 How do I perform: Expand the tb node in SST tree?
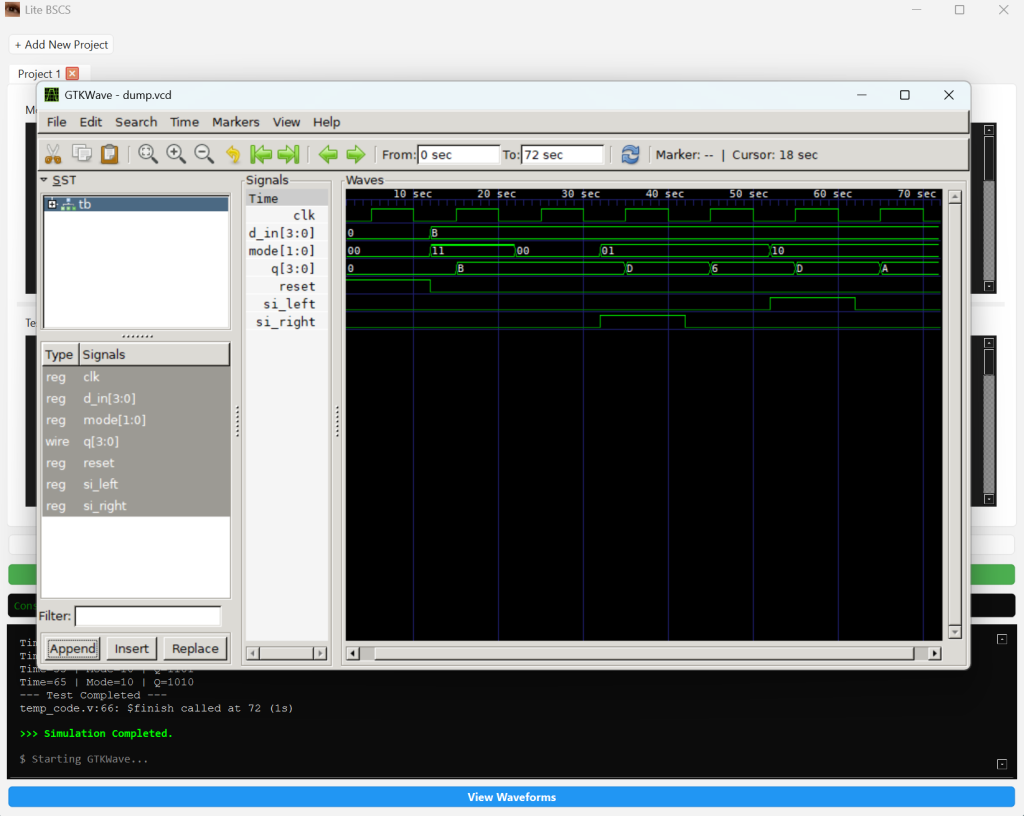click(x=52, y=204)
